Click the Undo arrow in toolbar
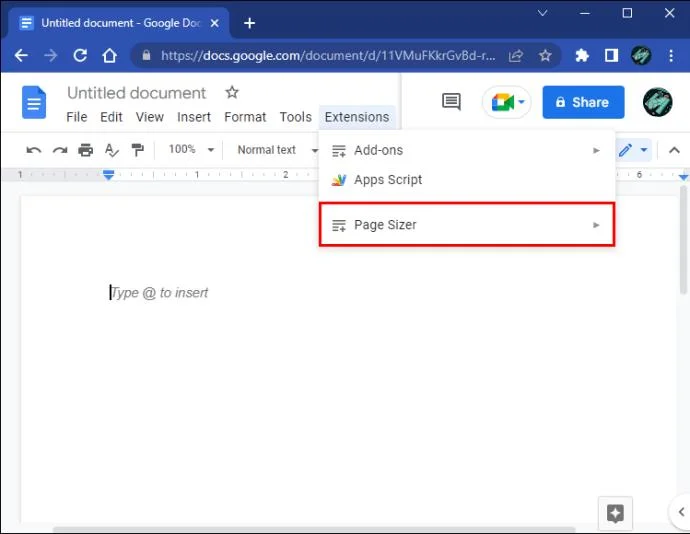690x534 pixels. [x=34, y=150]
